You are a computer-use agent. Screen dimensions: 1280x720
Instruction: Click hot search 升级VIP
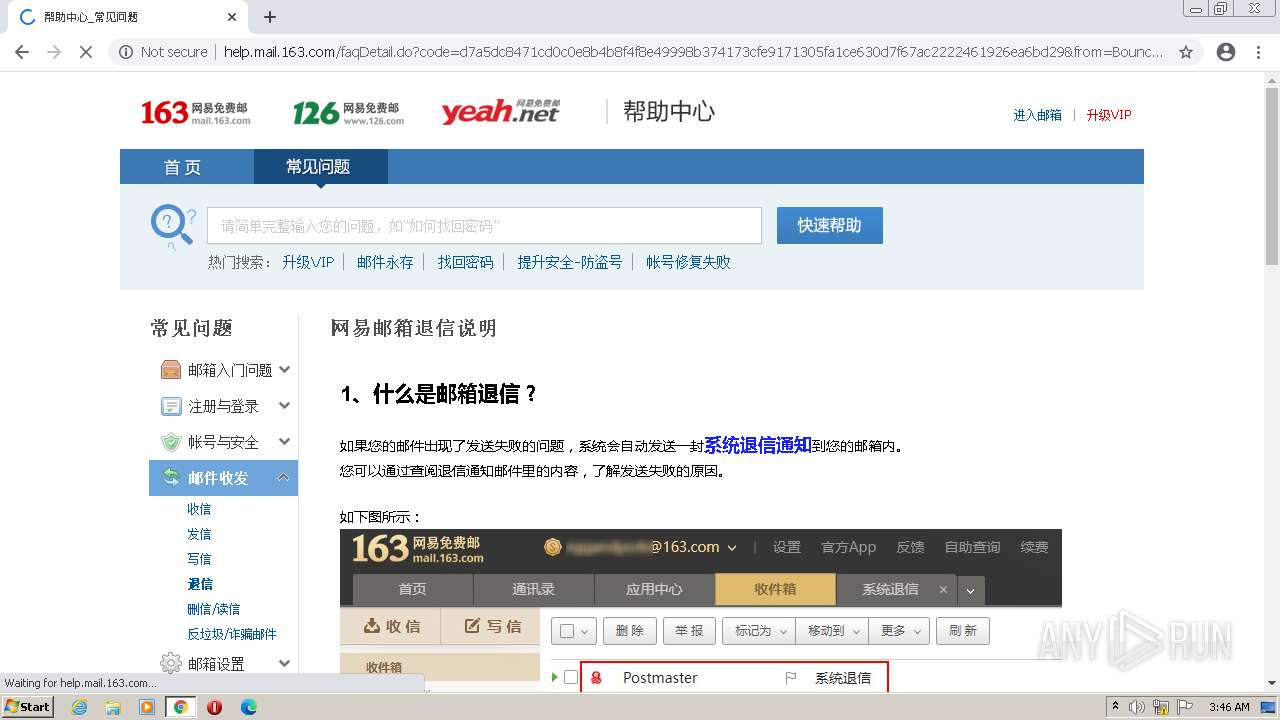308,262
